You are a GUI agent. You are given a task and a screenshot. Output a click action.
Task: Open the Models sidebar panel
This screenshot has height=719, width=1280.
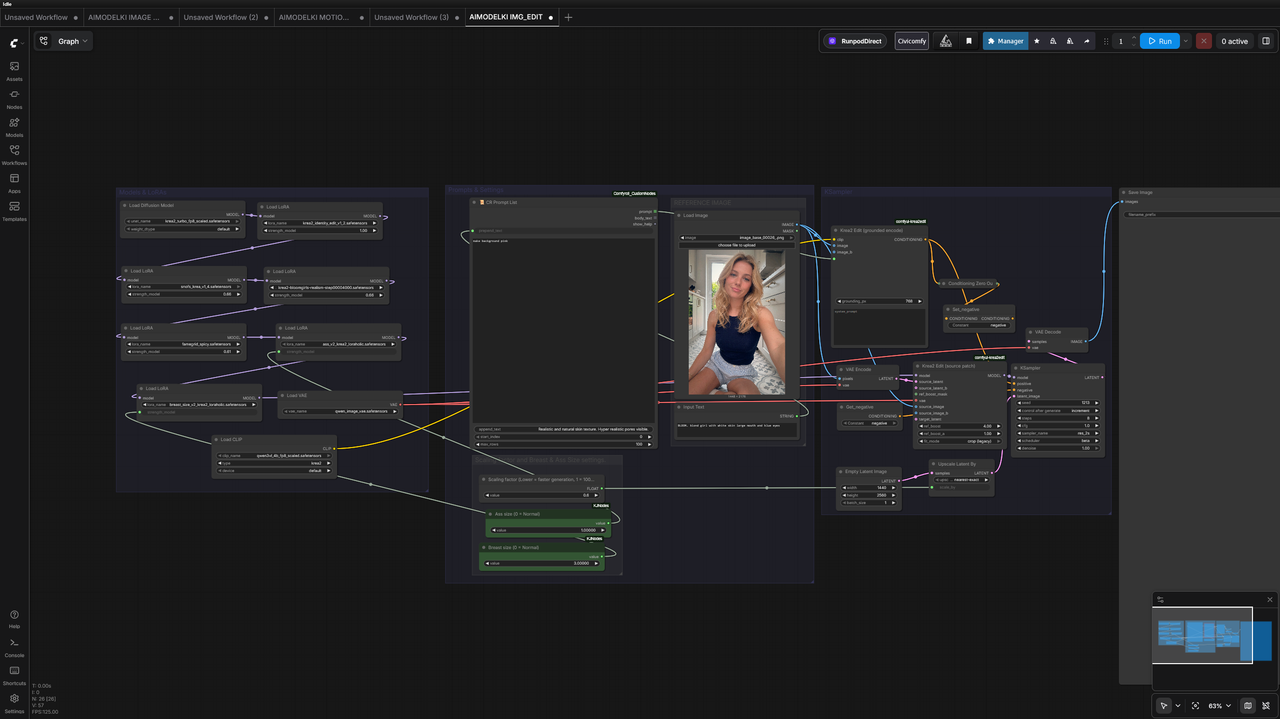coord(14,126)
